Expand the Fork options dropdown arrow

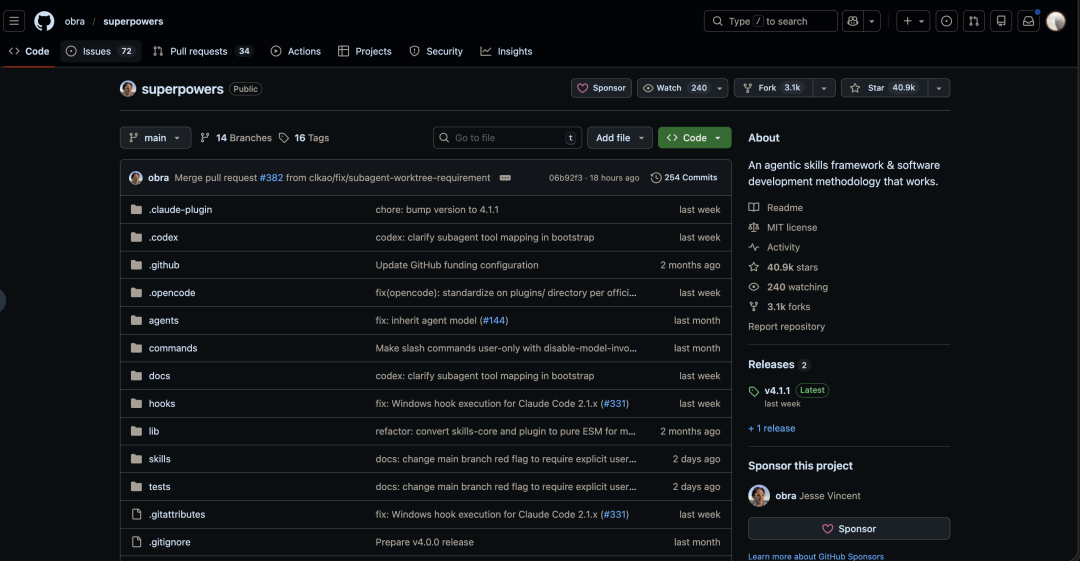pos(824,88)
